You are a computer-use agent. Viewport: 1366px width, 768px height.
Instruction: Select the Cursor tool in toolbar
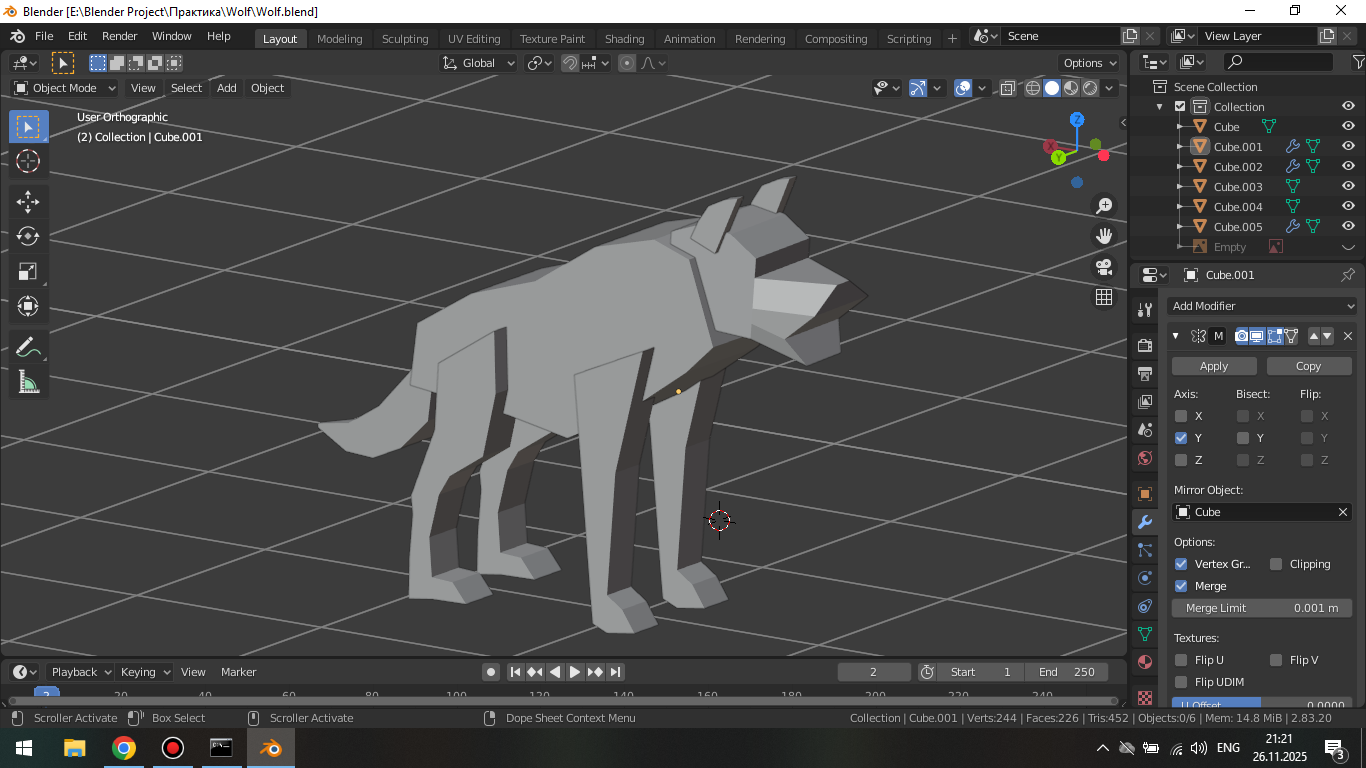point(28,161)
